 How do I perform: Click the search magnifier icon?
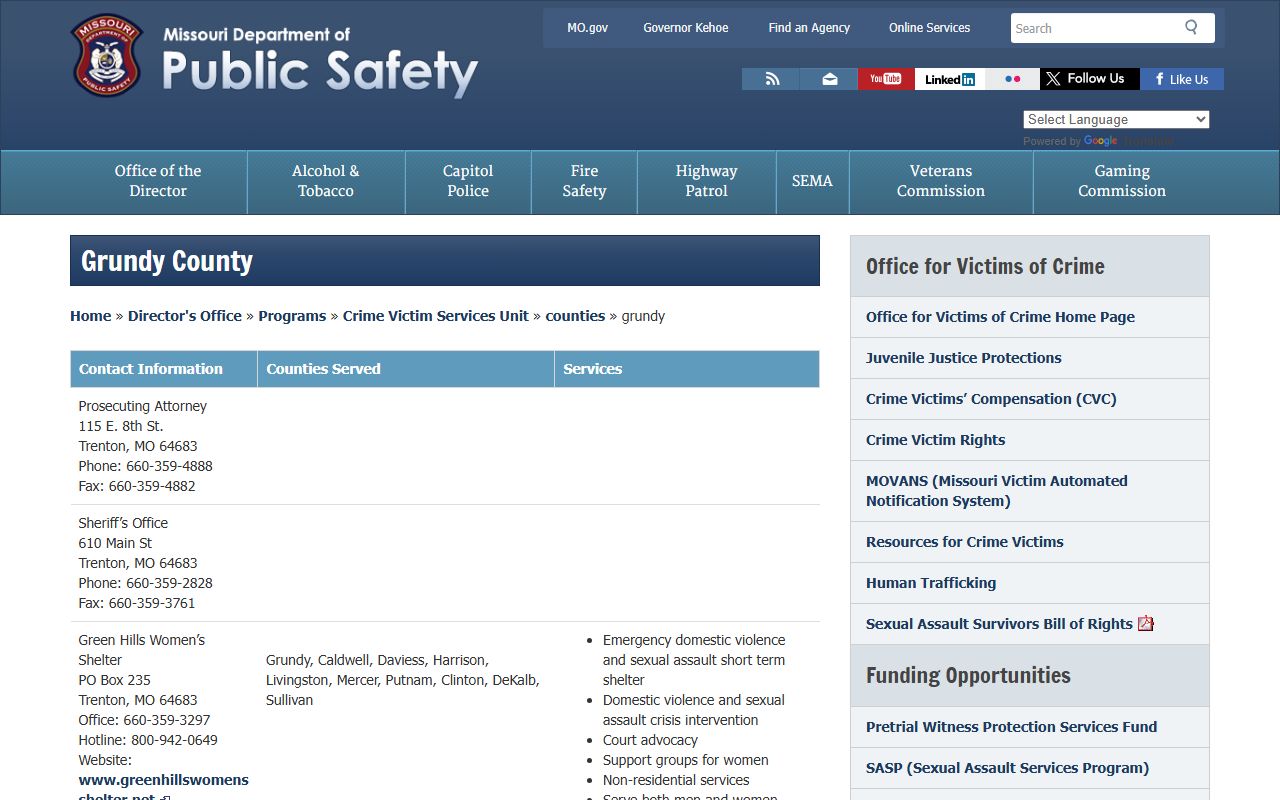pyautogui.click(x=1191, y=27)
